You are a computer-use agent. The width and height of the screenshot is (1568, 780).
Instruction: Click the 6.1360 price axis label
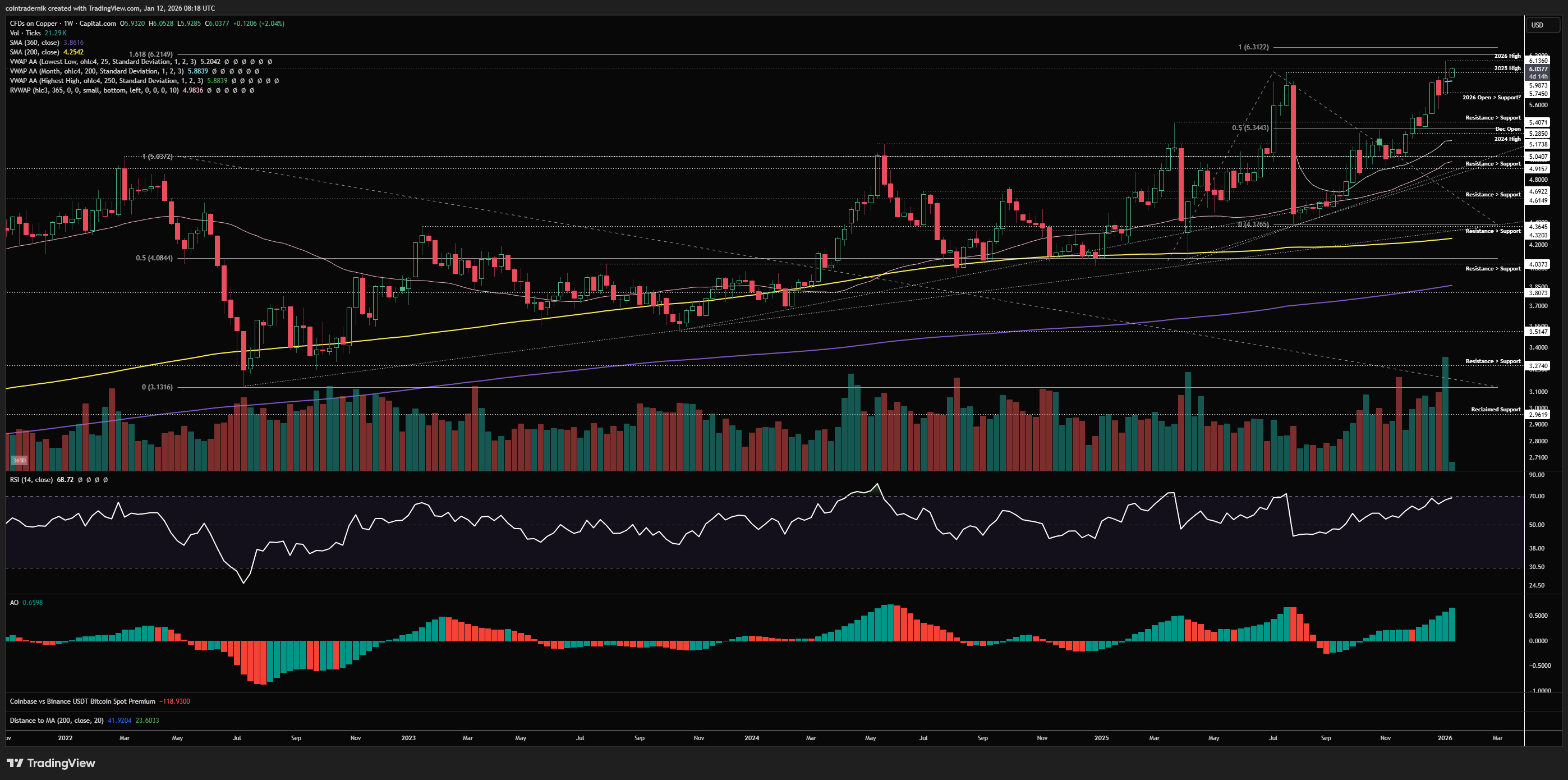[x=1538, y=60]
